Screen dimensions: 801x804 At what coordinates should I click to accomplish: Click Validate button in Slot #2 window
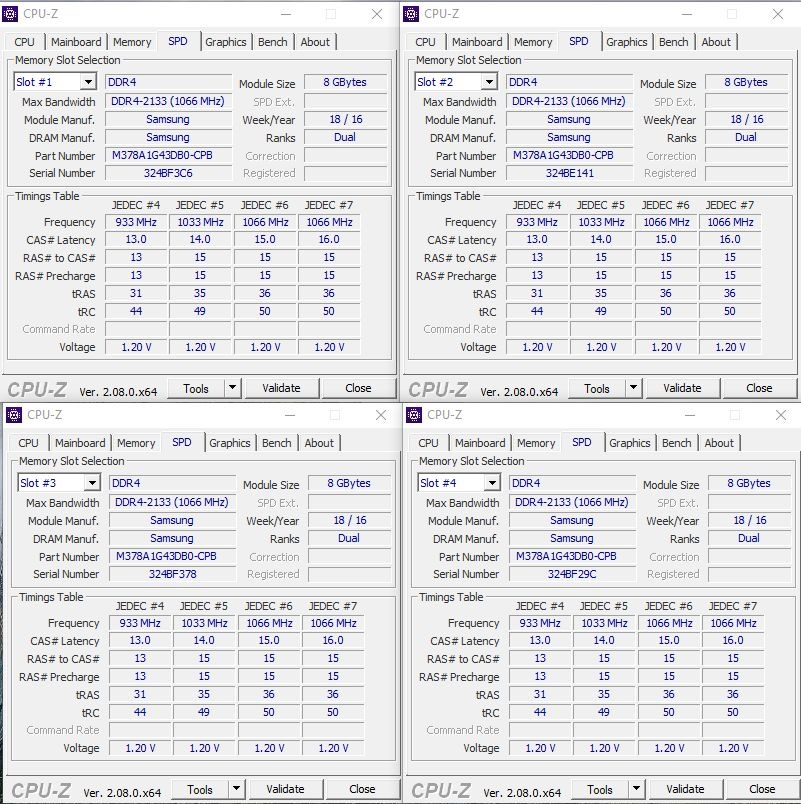click(683, 388)
